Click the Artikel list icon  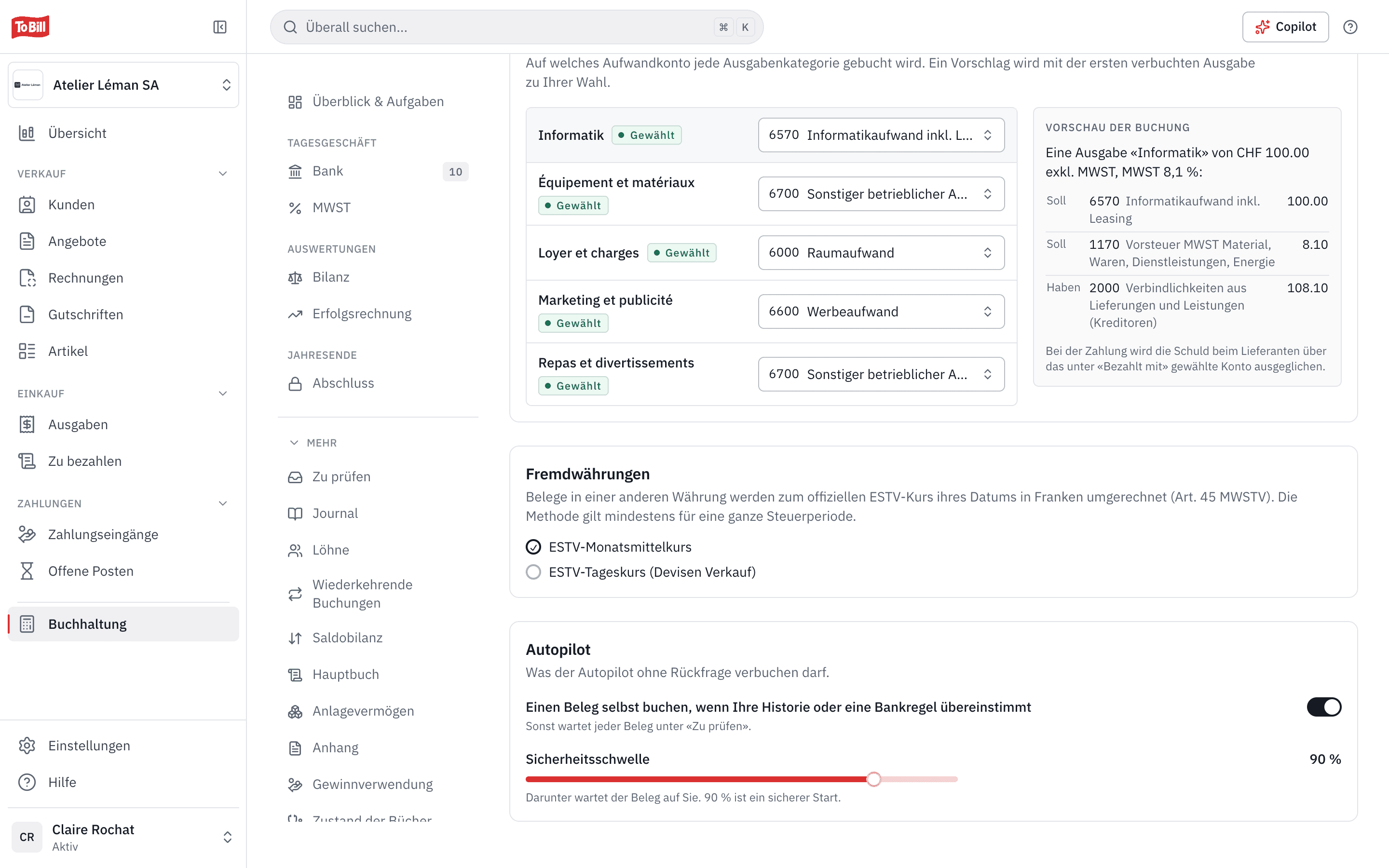(x=27, y=352)
